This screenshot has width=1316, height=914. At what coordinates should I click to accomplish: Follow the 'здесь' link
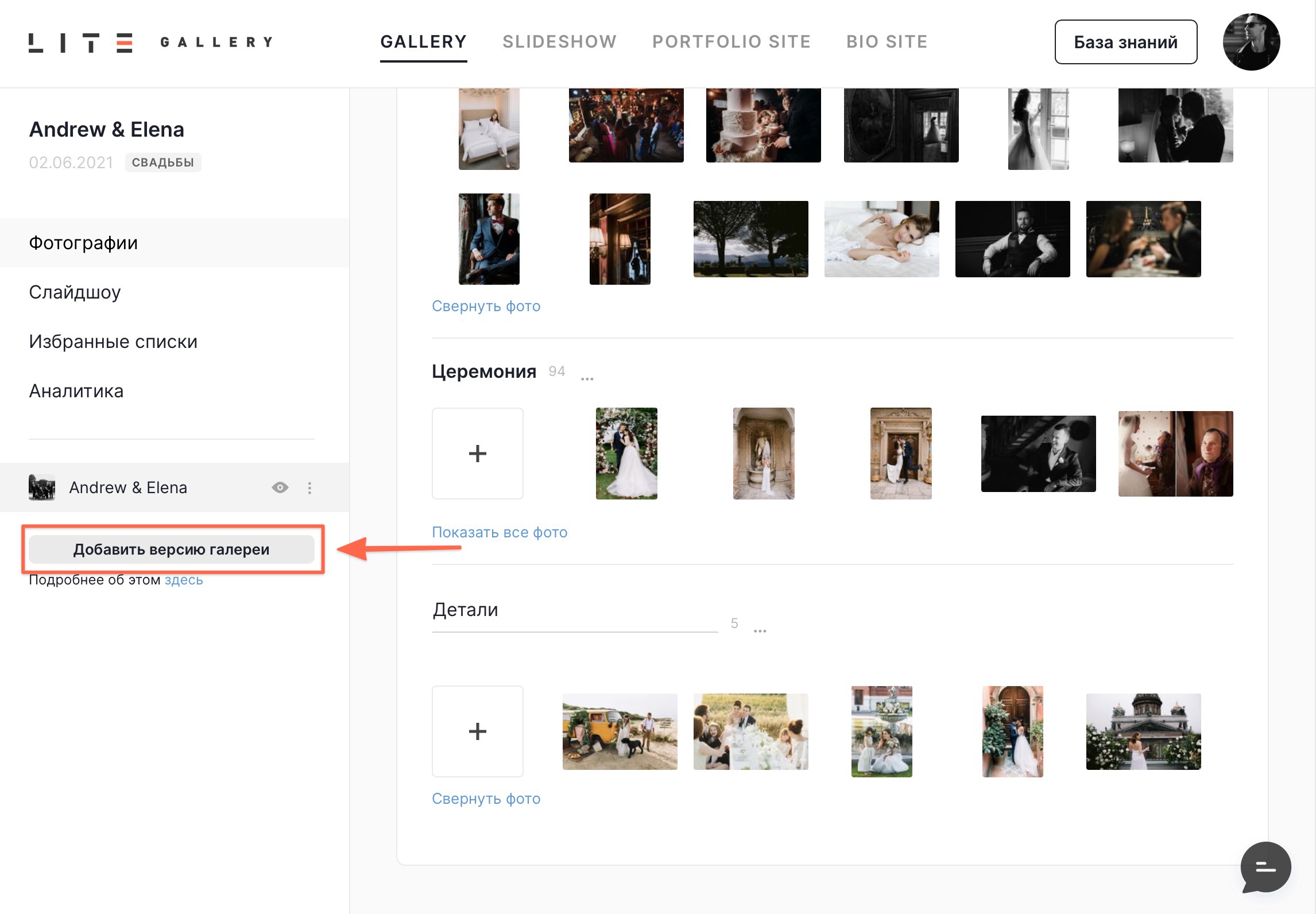click(184, 580)
